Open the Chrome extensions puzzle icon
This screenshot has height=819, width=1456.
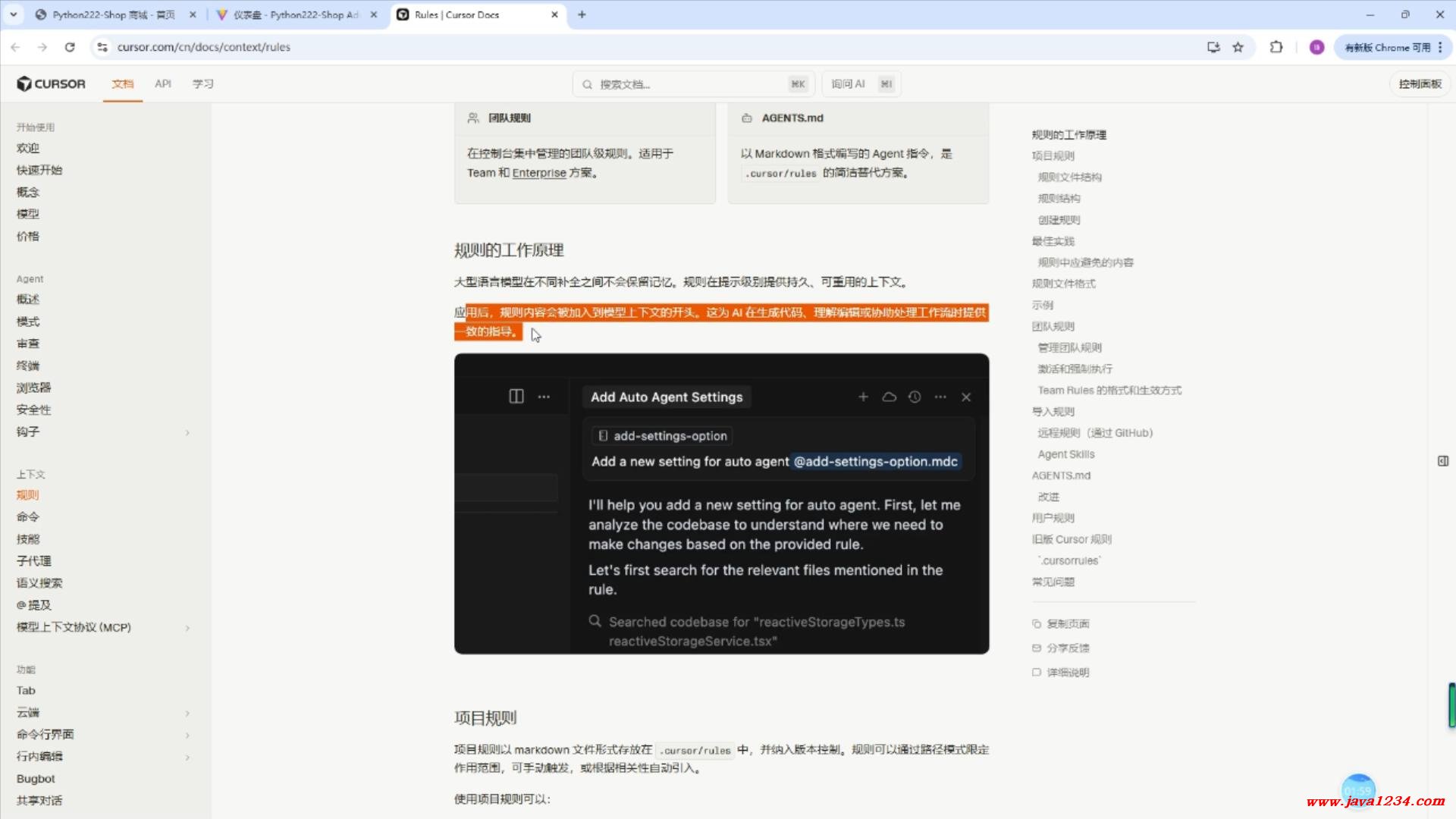click(1276, 47)
